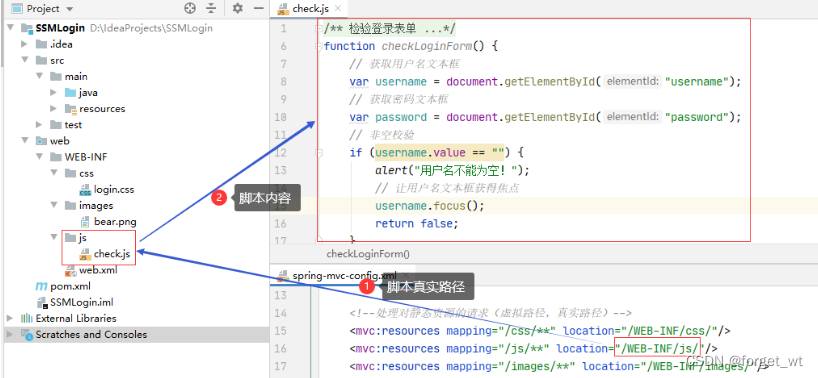Click the web module folder icon
Viewport: 818px width, 378px height.
click(x=41, y=141)
